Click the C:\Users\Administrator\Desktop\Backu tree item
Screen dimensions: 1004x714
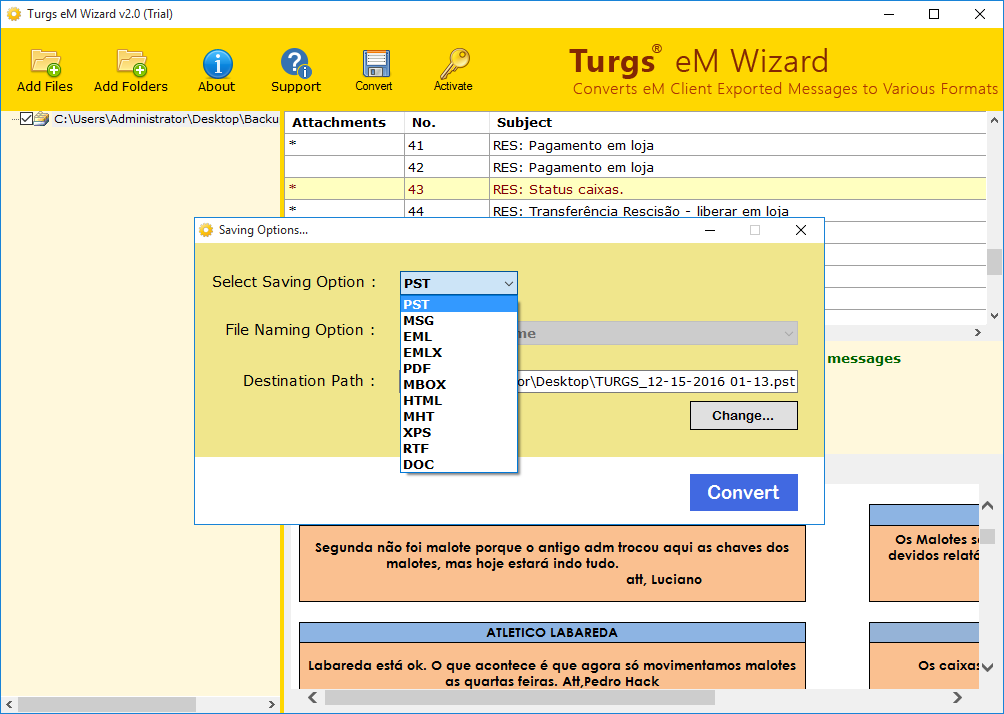coord(166,118)
